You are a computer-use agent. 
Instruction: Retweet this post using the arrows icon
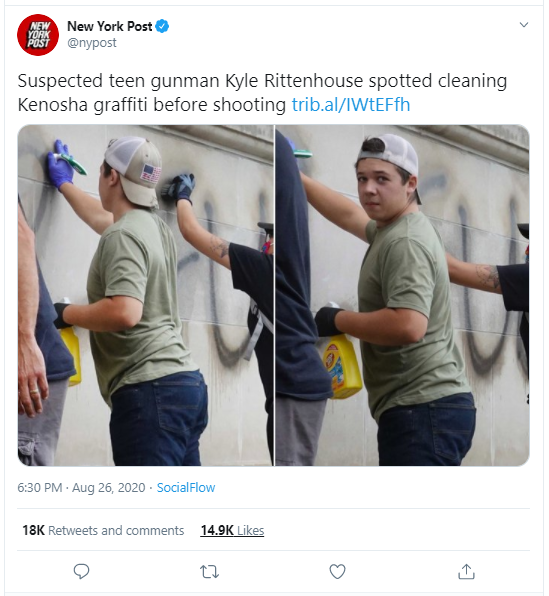pos(209,571)
